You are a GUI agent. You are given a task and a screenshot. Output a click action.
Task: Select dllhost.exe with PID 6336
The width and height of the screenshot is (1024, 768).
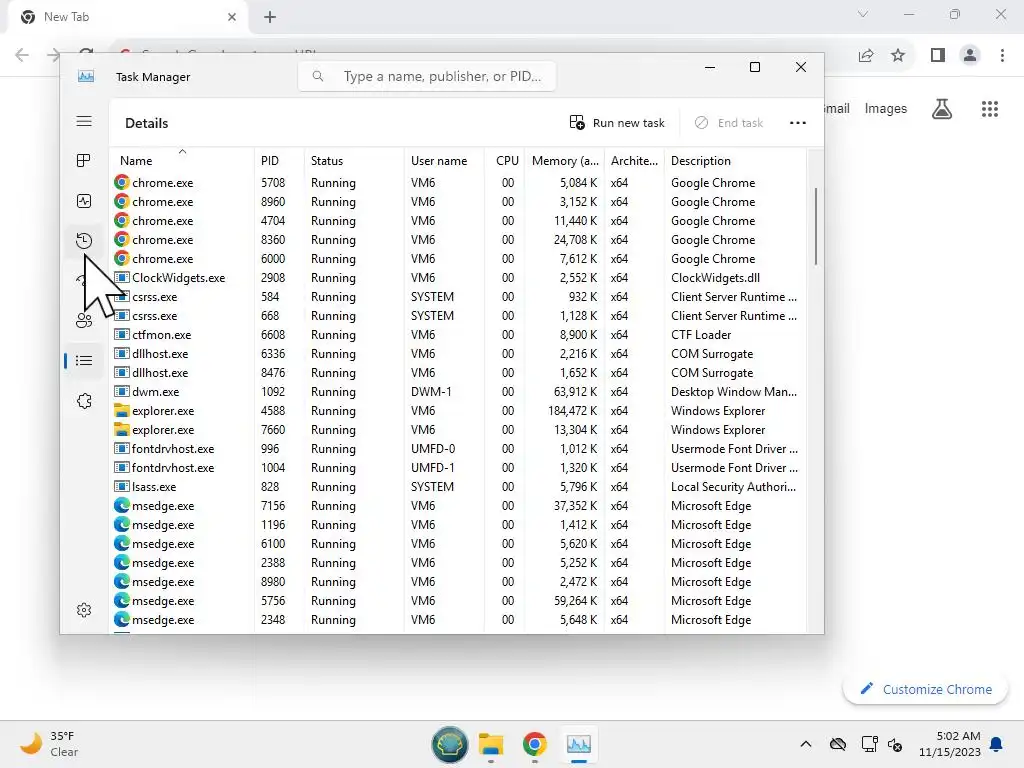[x=458, y=353]
